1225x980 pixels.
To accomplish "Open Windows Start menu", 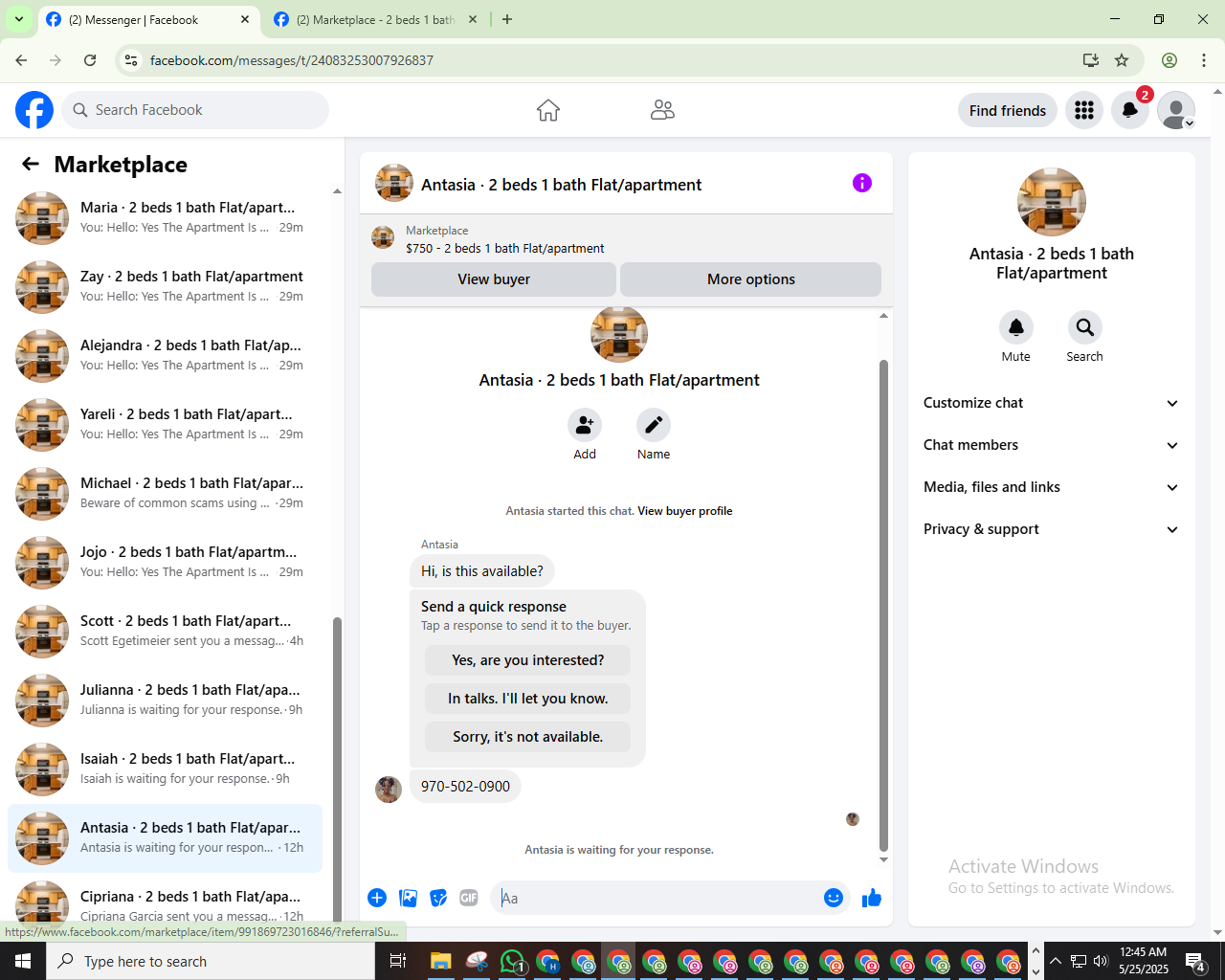I will pos(23,961).
